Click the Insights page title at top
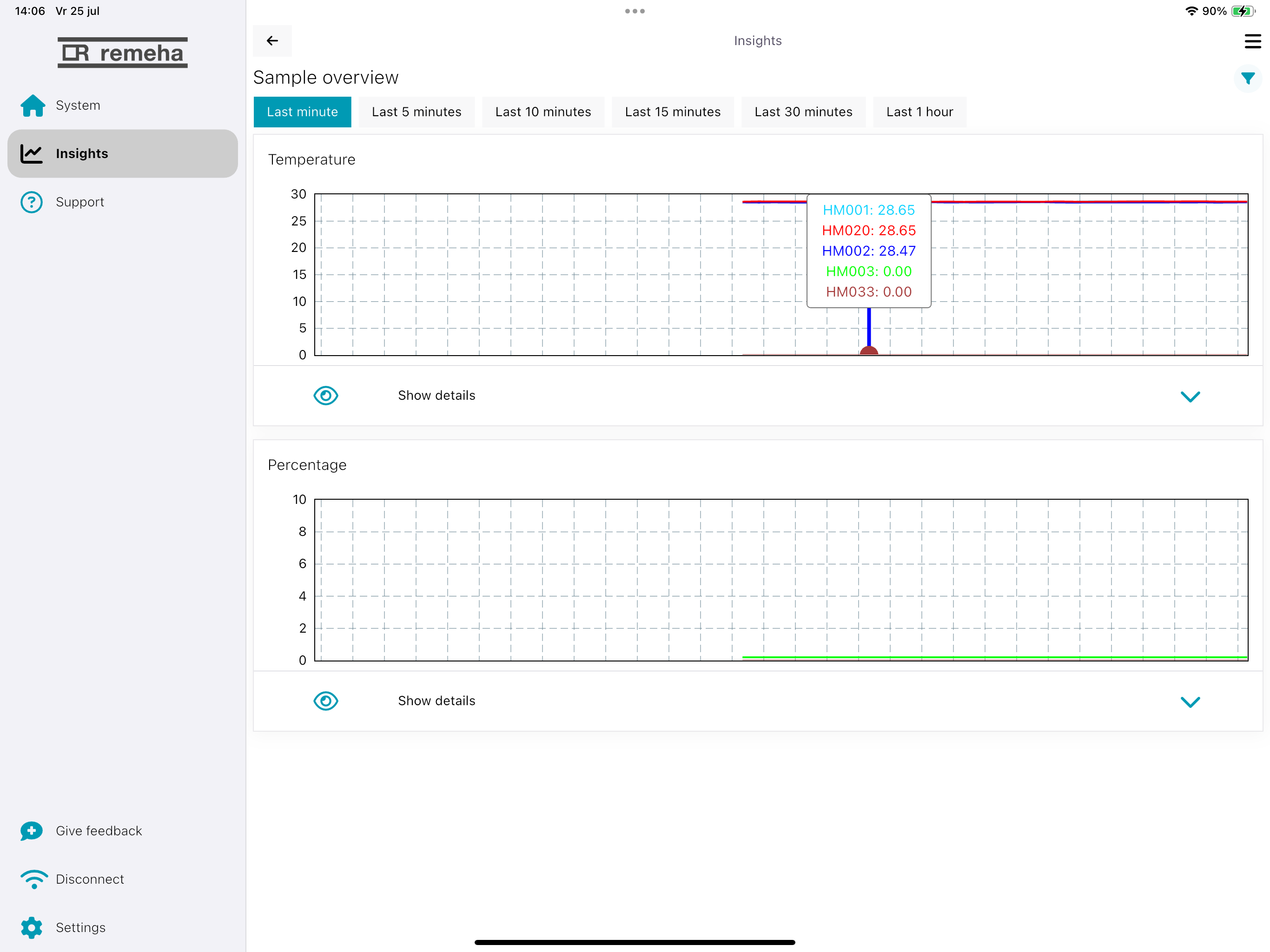The height and width of the screenshot is (952, 1270). [x=758, y=41]
